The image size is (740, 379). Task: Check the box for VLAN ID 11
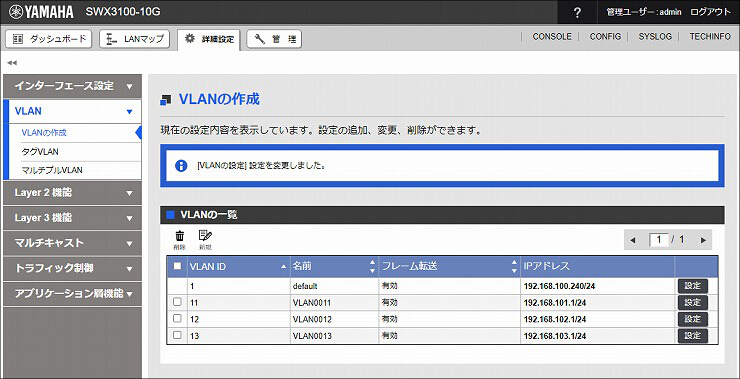(177, 302)
